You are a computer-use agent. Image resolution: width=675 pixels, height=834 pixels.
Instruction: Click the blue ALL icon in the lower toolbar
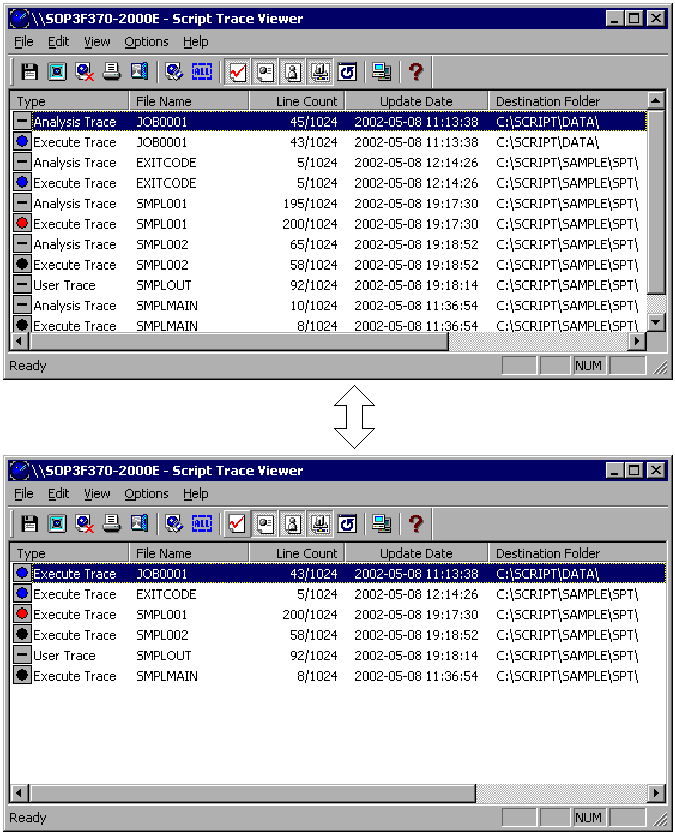201,524
